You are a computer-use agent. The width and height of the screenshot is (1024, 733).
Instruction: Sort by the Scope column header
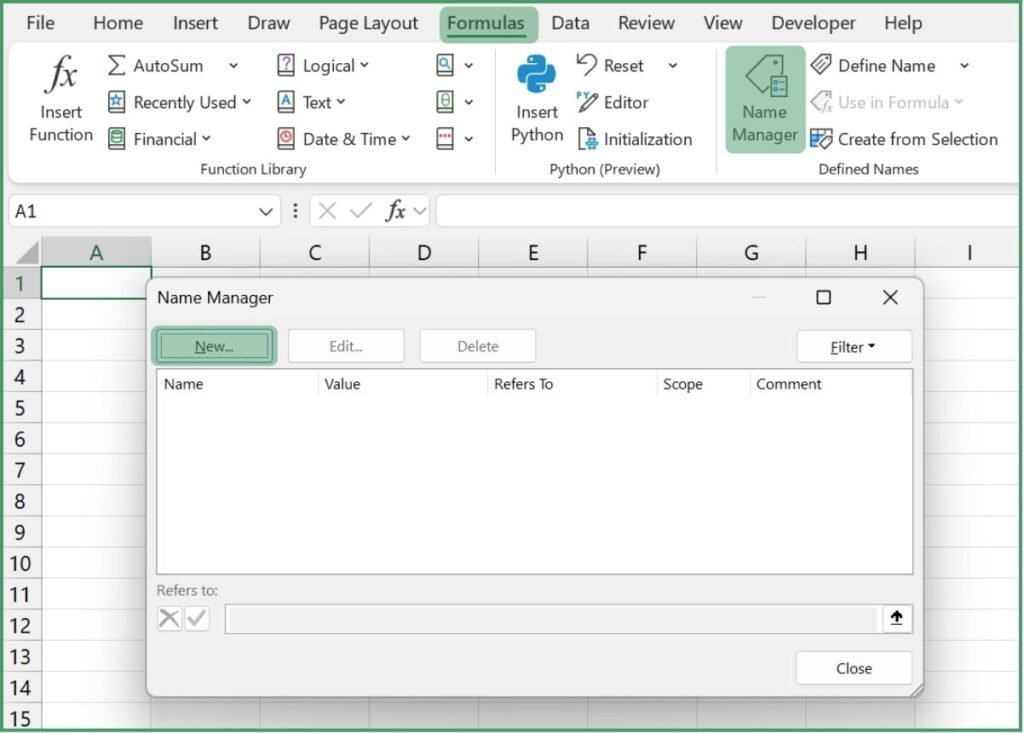coord(703,384)
